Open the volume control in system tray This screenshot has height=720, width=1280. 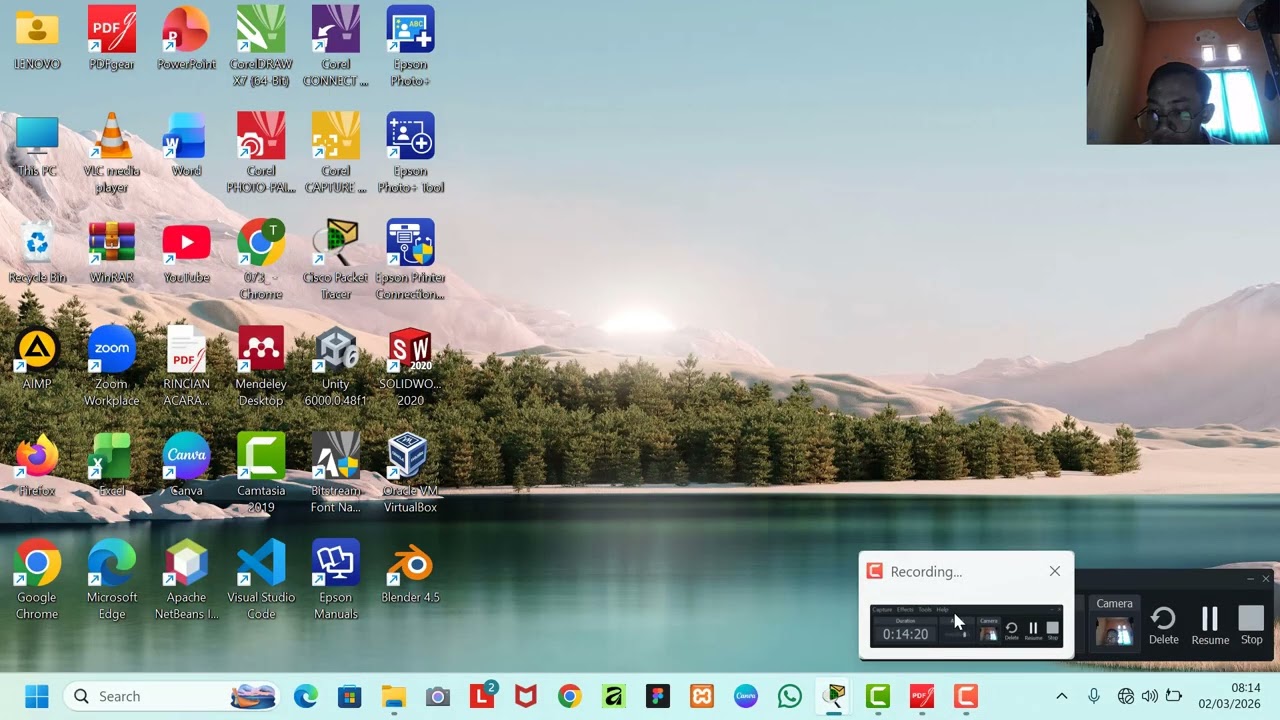1150,696
